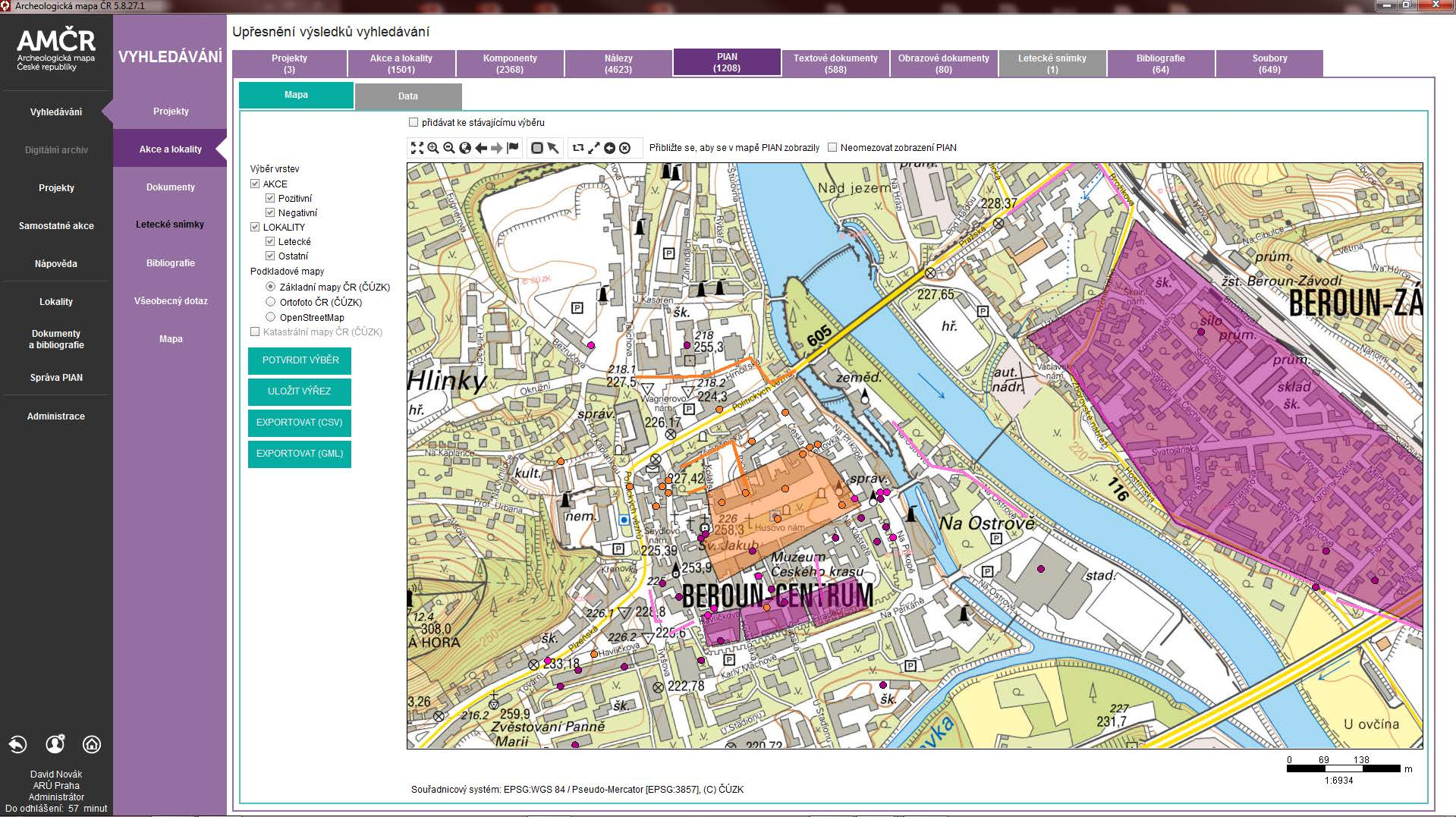The width and height of the screenshot is (1456, 817).
Task: Open the Obrazové dokumenty (80) tab
Action: (944, 64)
